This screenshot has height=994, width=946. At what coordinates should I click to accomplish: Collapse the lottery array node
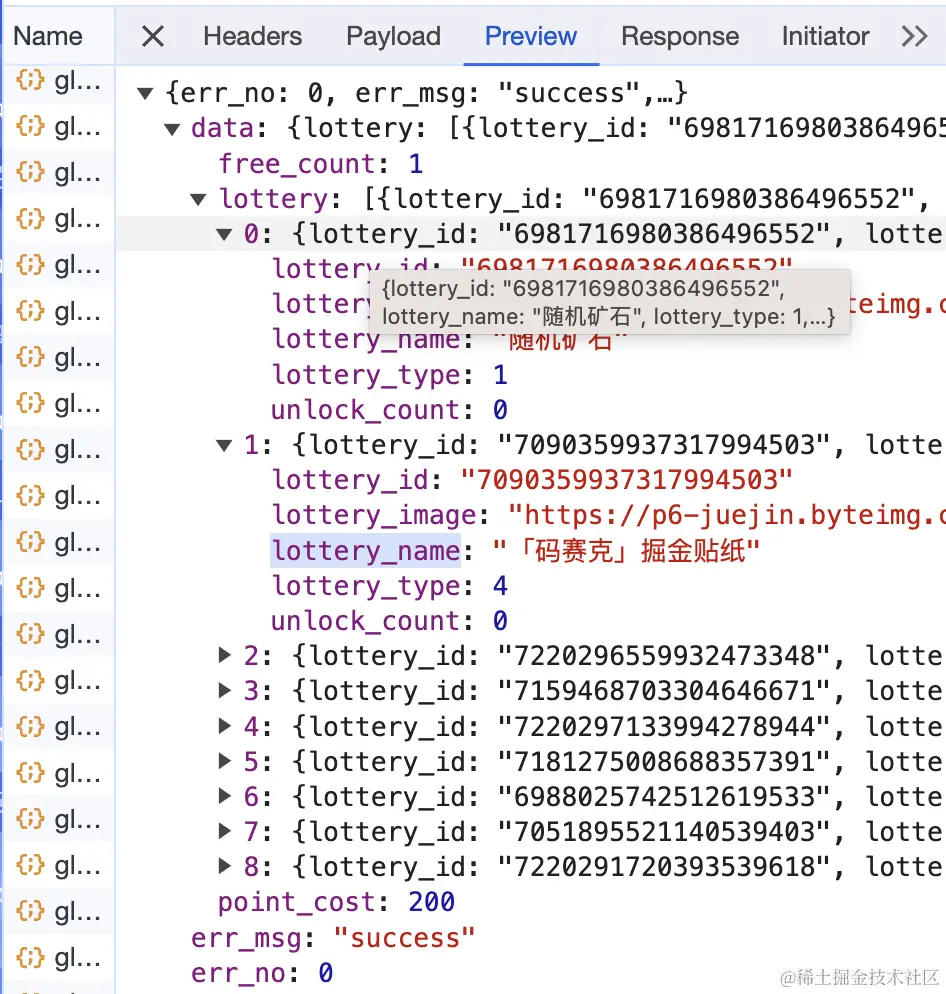pyautogui.click(x=198, y=200)
